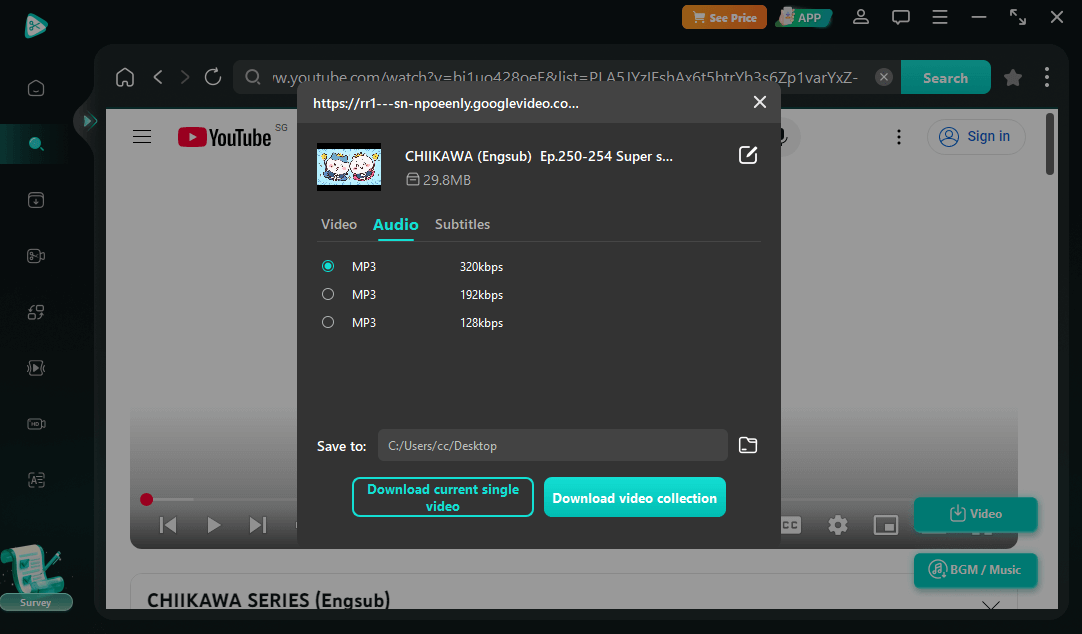Click the CHIIKAWA video thumbnail
Image resolution: width=1082 pixels, height=634 pixels.
(348, 167)
